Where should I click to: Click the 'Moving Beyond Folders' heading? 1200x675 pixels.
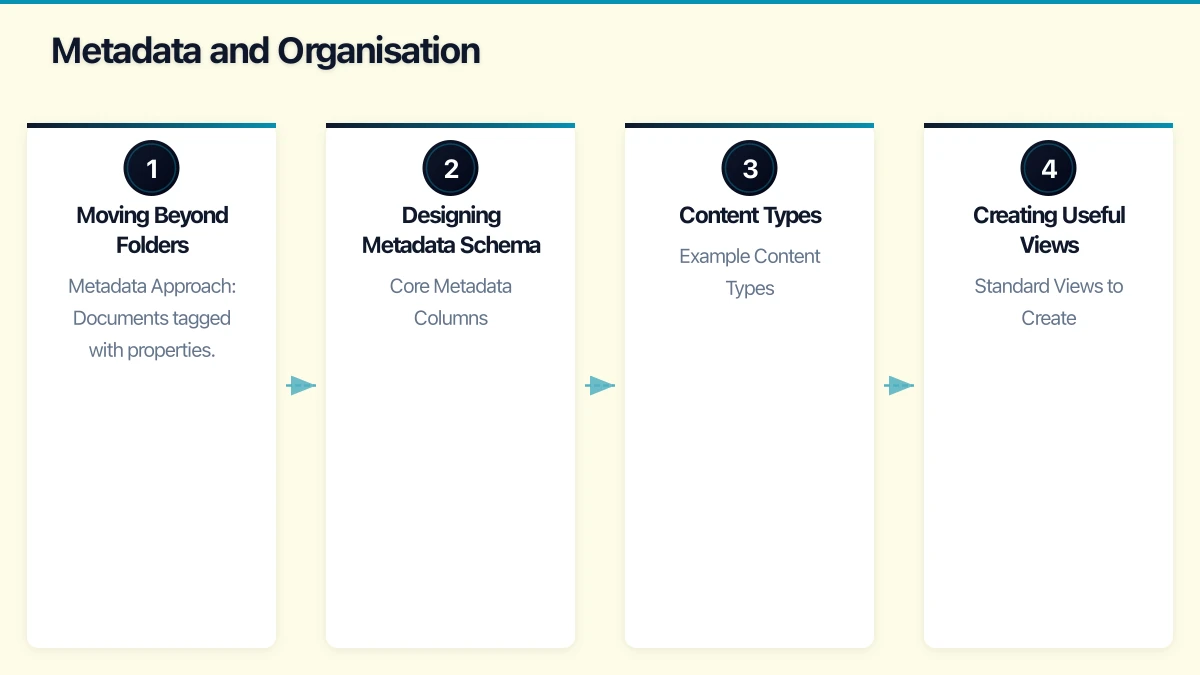coord(152,230)
